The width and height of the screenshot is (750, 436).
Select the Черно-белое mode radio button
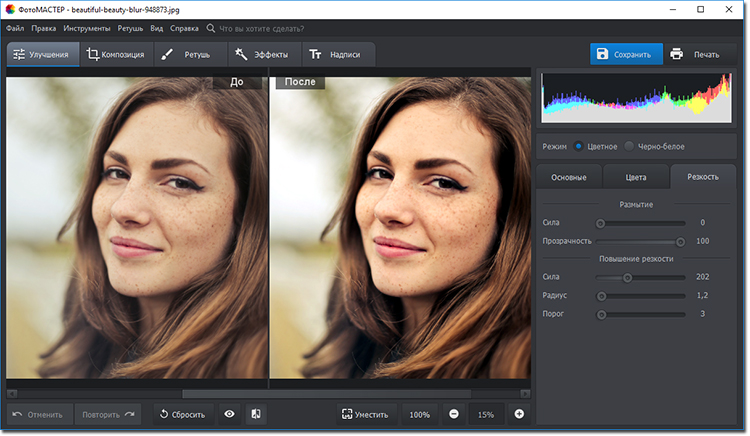[629, 146]
